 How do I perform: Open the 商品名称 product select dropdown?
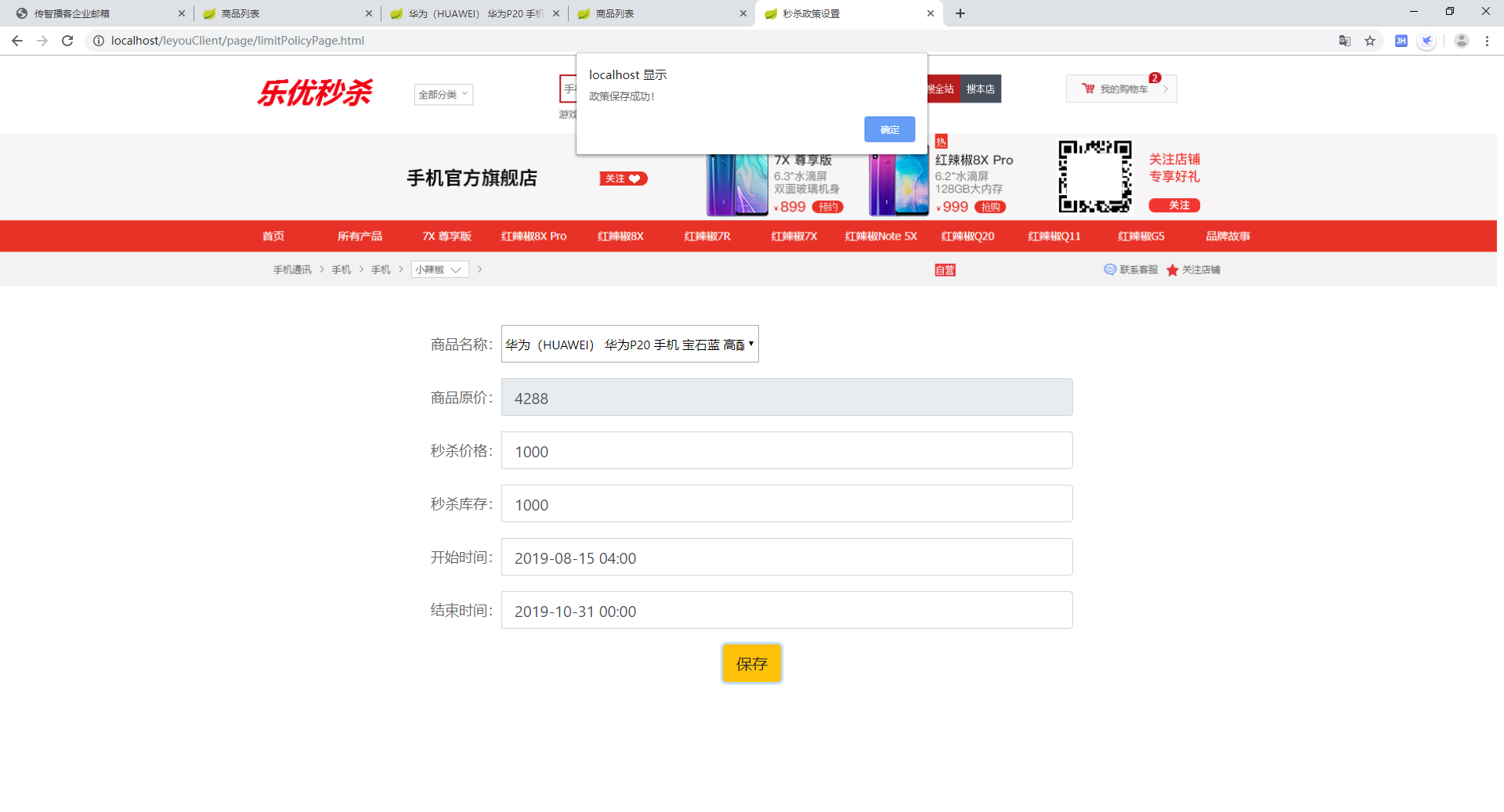tap(630, 344)
